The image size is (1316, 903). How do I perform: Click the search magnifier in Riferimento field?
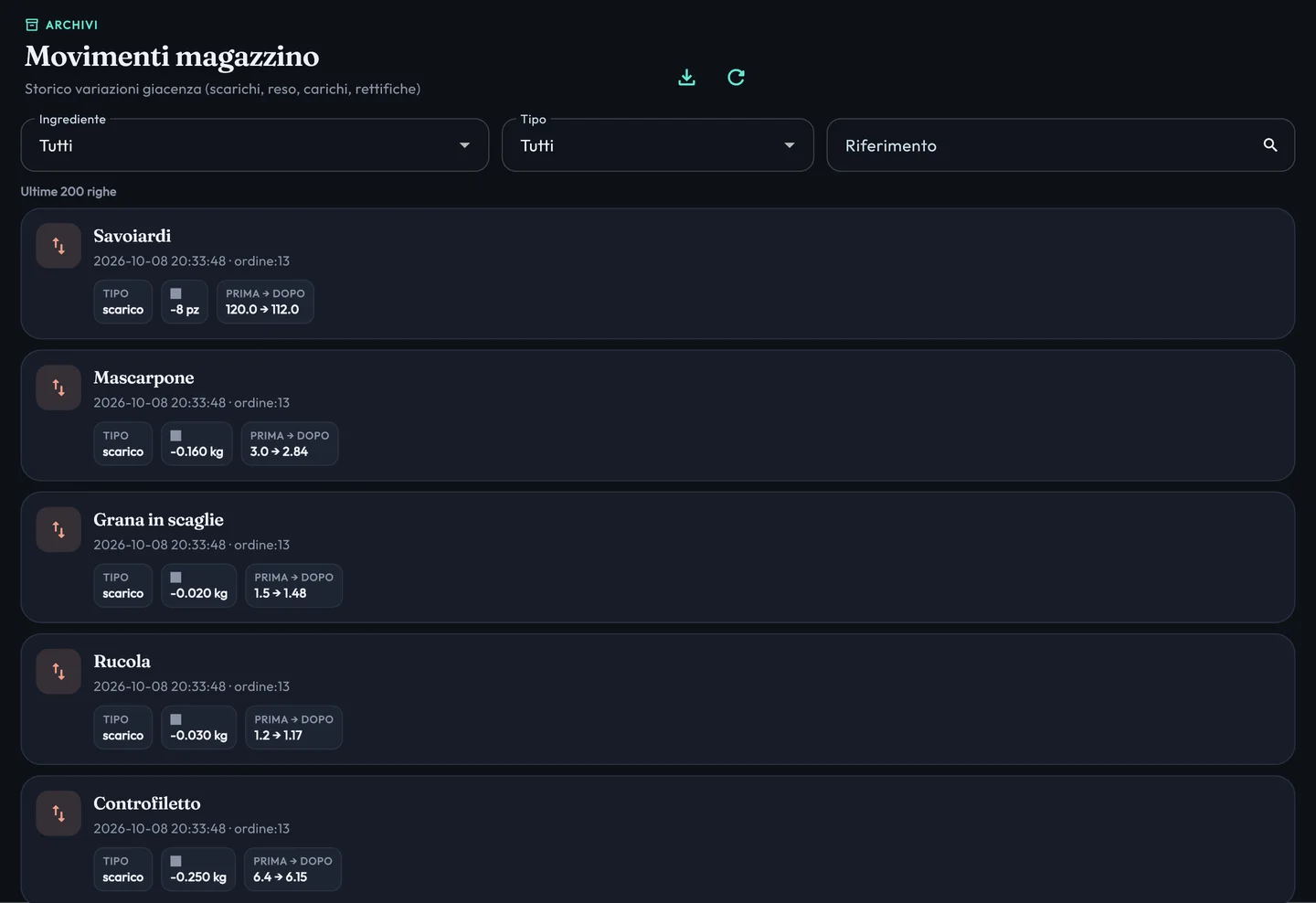pos(1269,145)
